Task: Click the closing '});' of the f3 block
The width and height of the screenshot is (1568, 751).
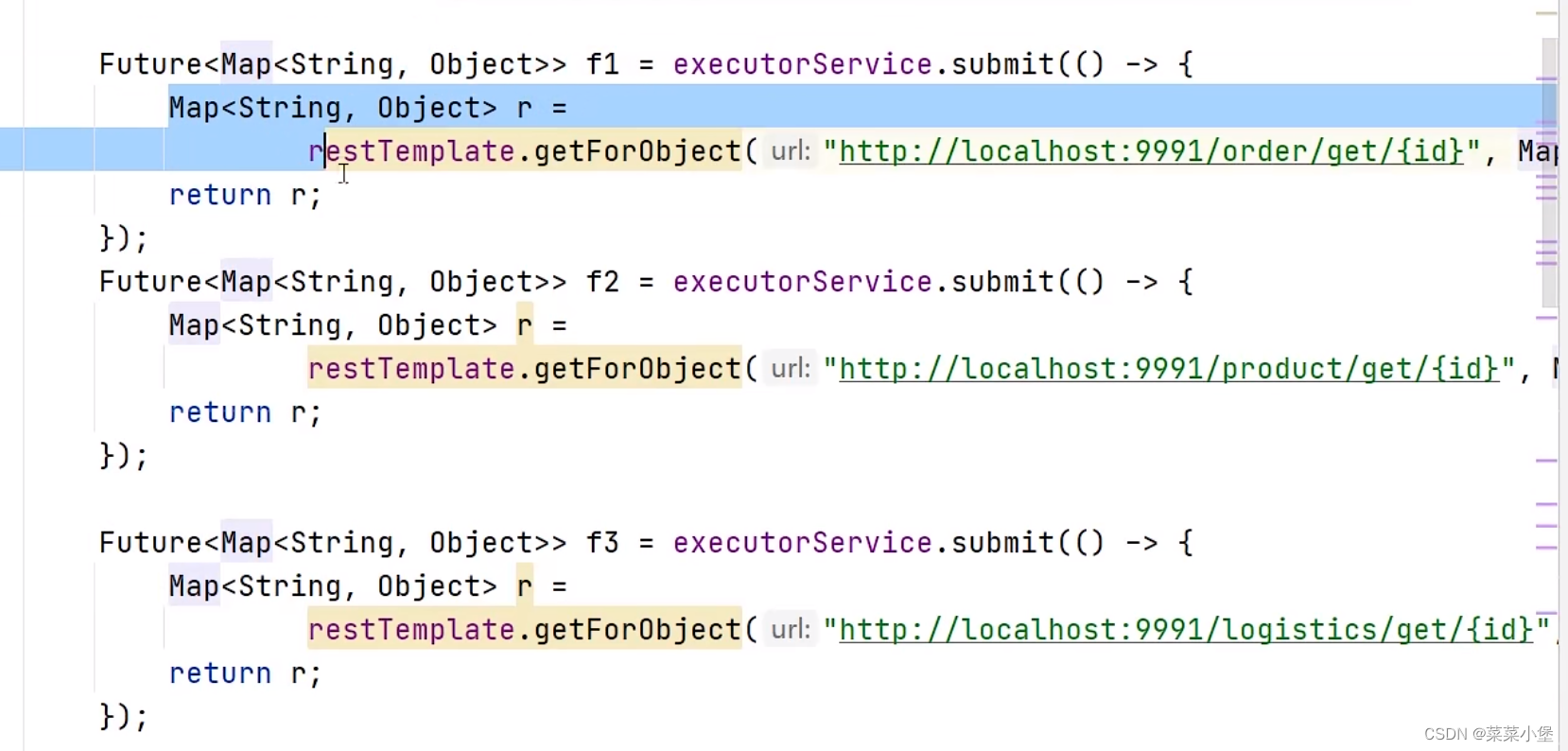Action: [124, 717]
